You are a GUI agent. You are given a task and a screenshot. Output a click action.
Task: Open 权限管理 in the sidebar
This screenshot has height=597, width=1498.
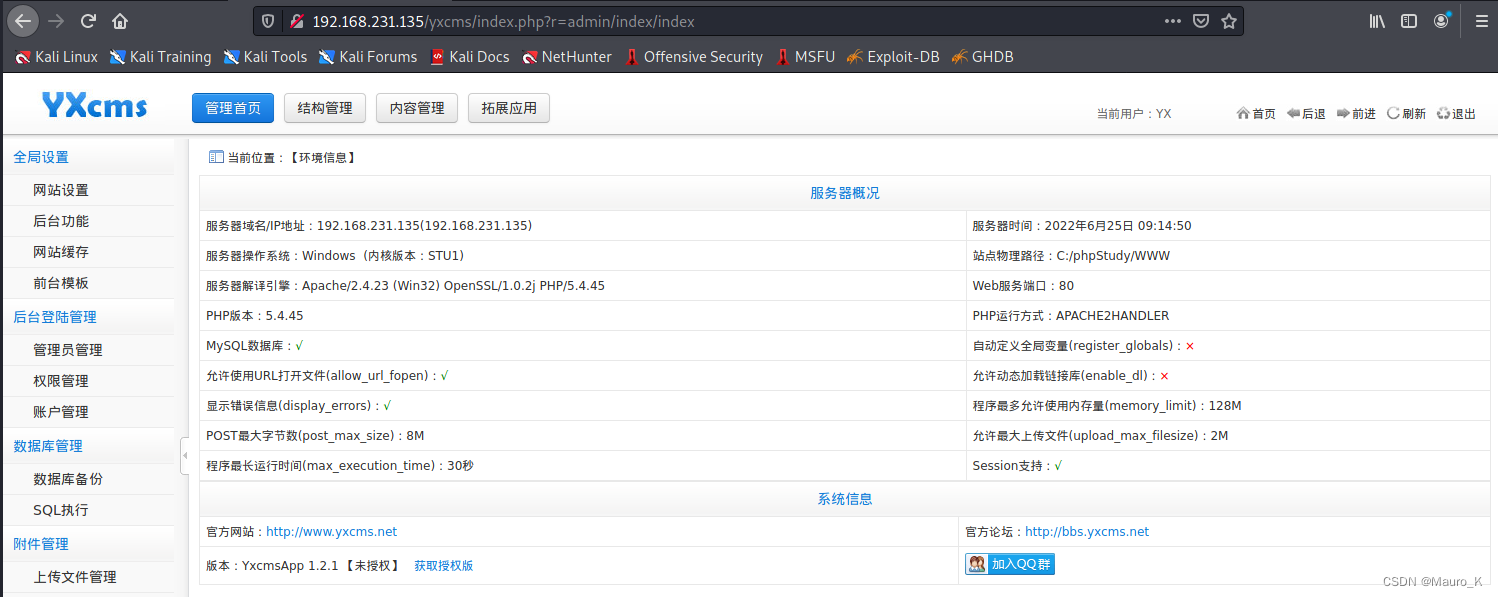pos(61,381)
